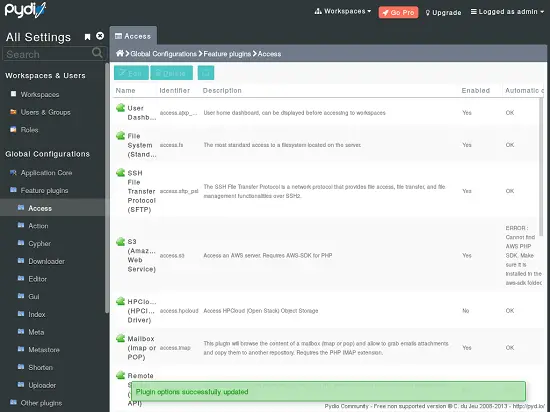Click the Go Pro button
The width and height of the screenshot is (550, 412).
398,13
